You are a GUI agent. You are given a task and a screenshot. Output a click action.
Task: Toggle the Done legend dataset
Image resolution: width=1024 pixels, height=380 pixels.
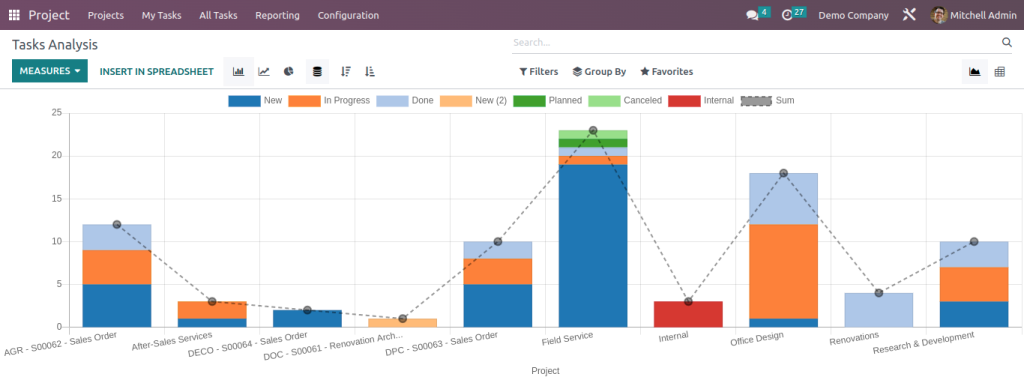pyautogui.click(x=405, y=101)
